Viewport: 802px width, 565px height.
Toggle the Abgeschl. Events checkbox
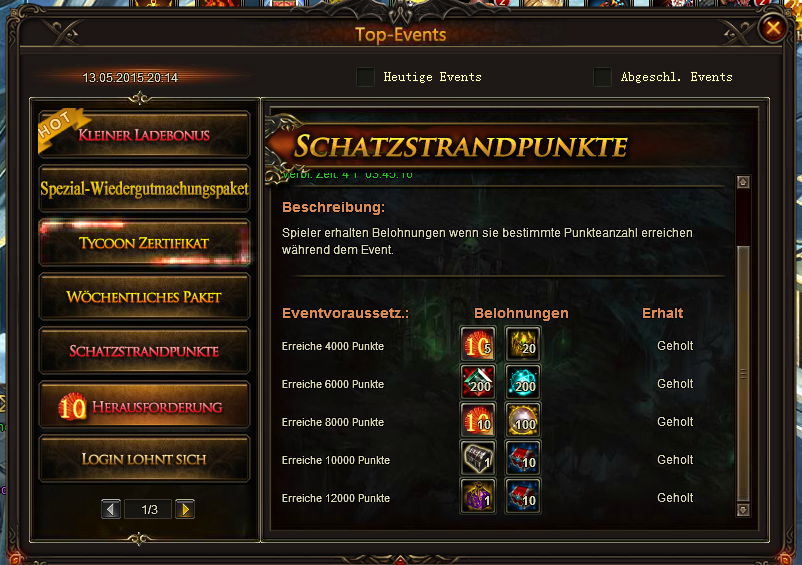(x=603, y=77)
